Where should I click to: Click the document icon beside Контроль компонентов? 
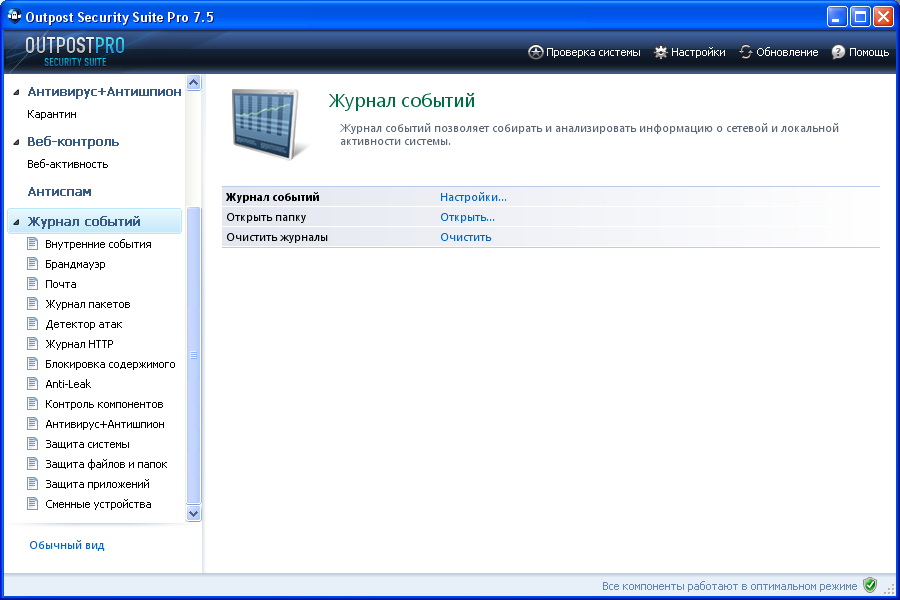[33, 404]
